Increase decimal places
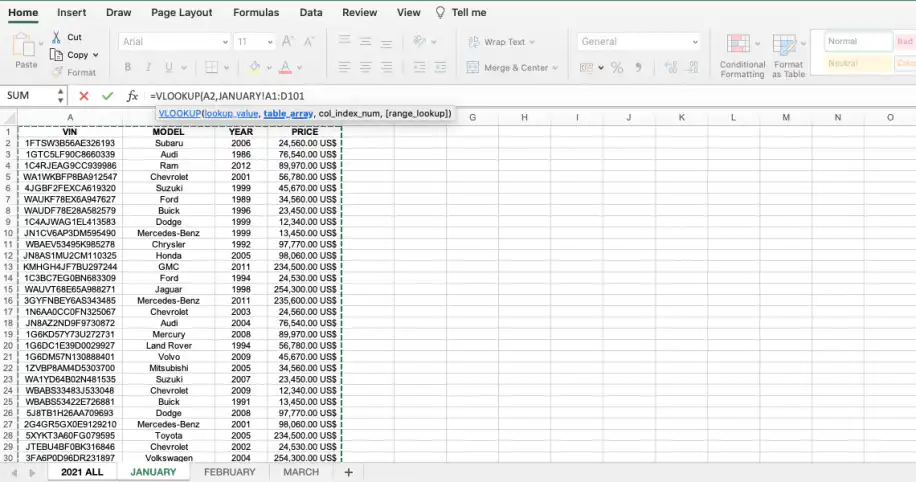Viewport: 916px width, 482px height. 671,67
